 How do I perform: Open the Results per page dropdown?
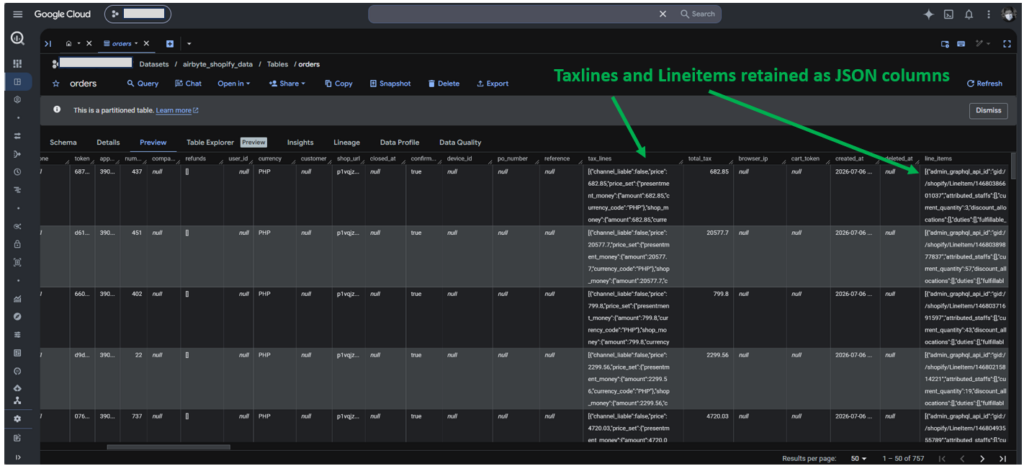(859, 459)
